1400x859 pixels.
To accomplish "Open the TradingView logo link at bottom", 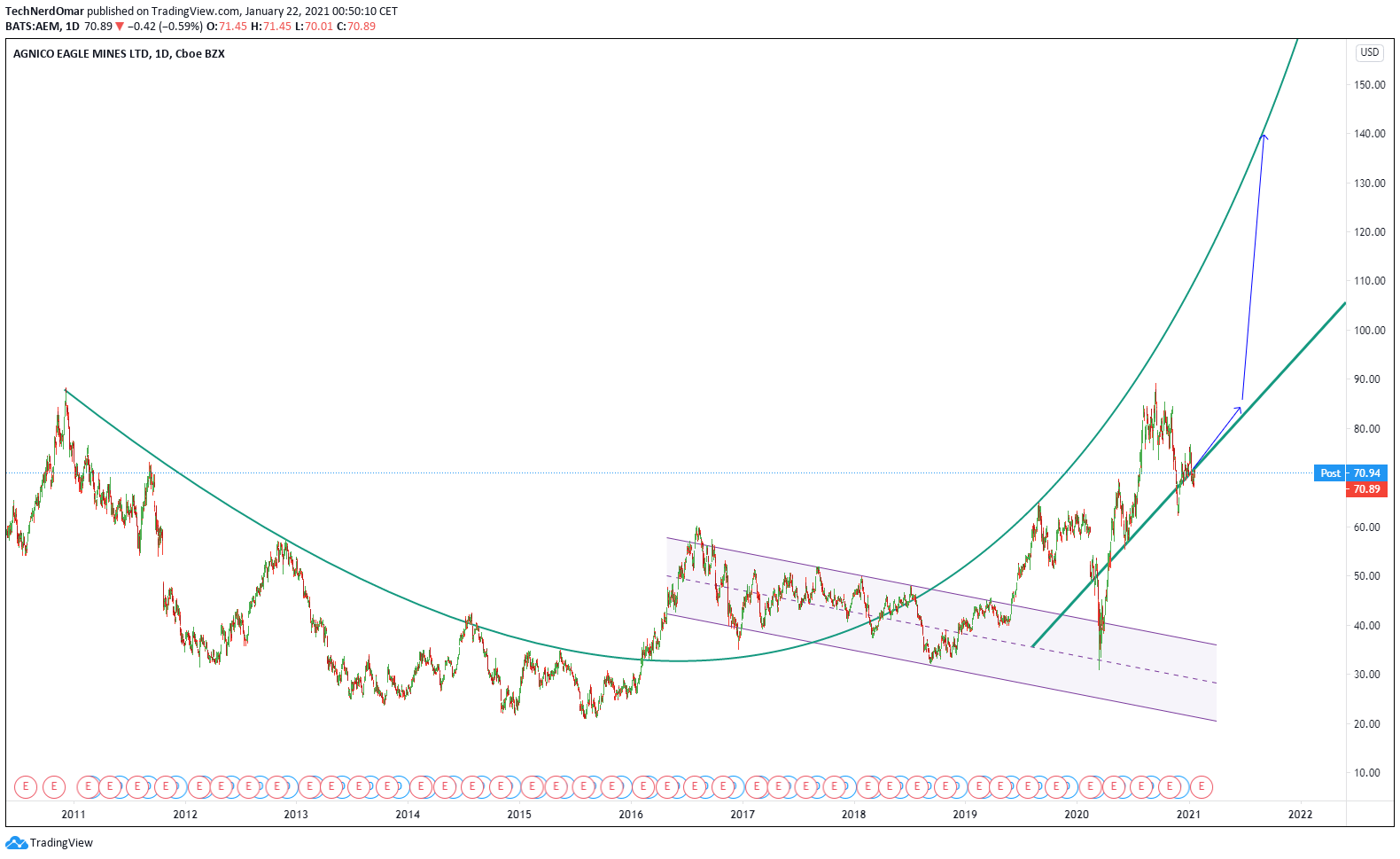I will point(50,842).
